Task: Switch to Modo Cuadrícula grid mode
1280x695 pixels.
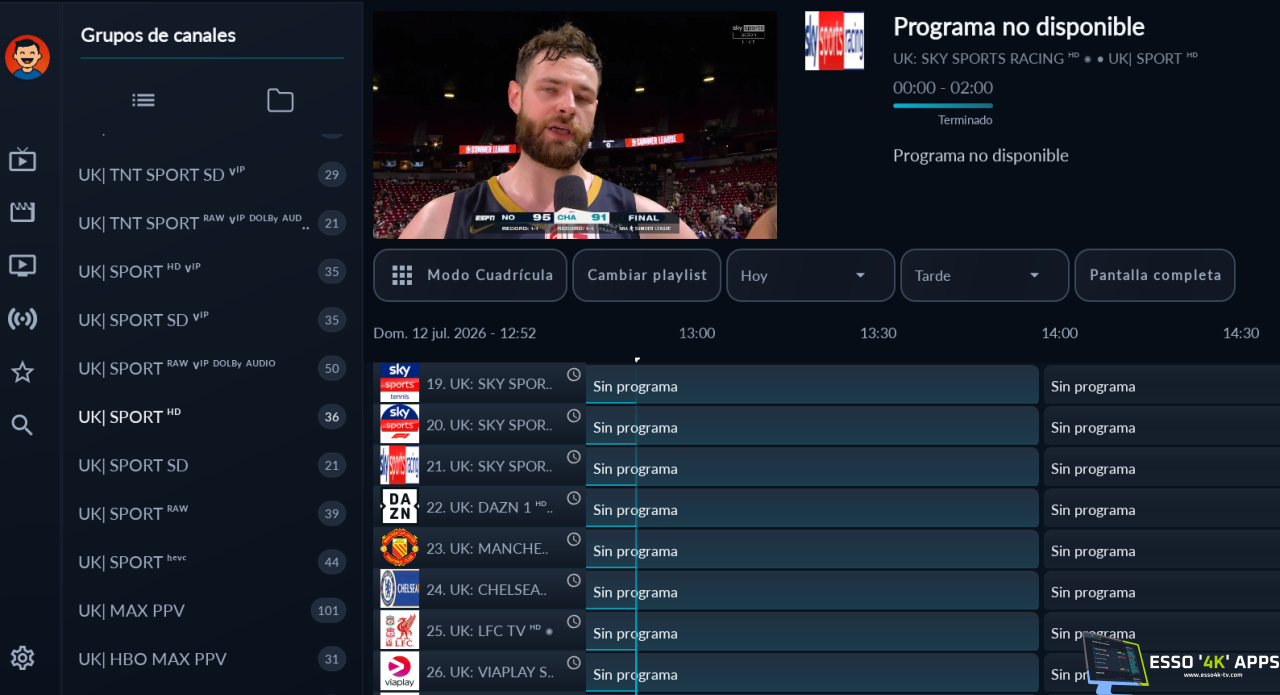Action: click(470, 275)
